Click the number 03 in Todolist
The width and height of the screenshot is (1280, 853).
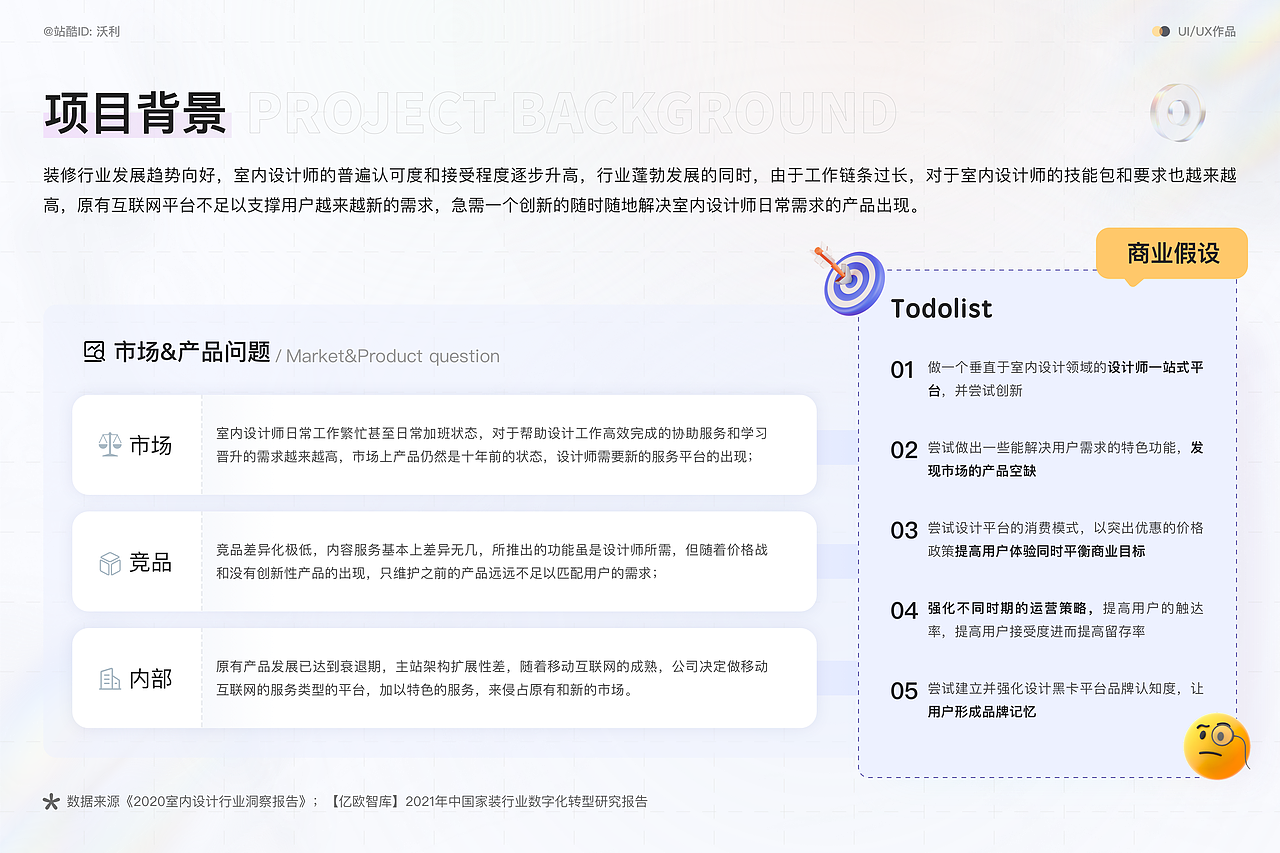[x=904, y=530]
